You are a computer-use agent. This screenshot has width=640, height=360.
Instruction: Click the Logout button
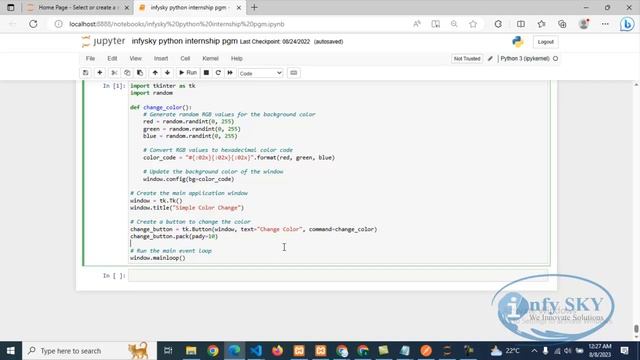click(545, 42)
